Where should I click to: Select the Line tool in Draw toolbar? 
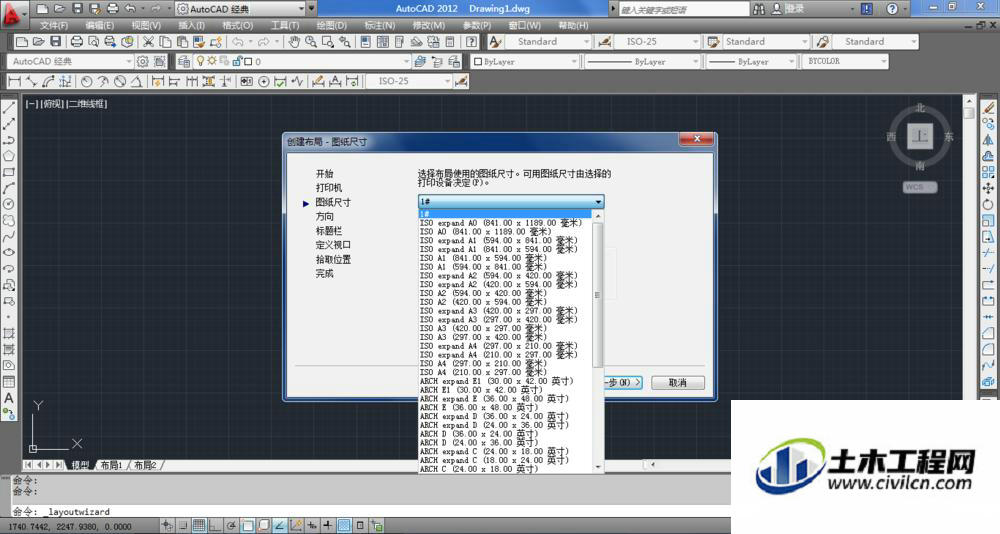[9, 108]
